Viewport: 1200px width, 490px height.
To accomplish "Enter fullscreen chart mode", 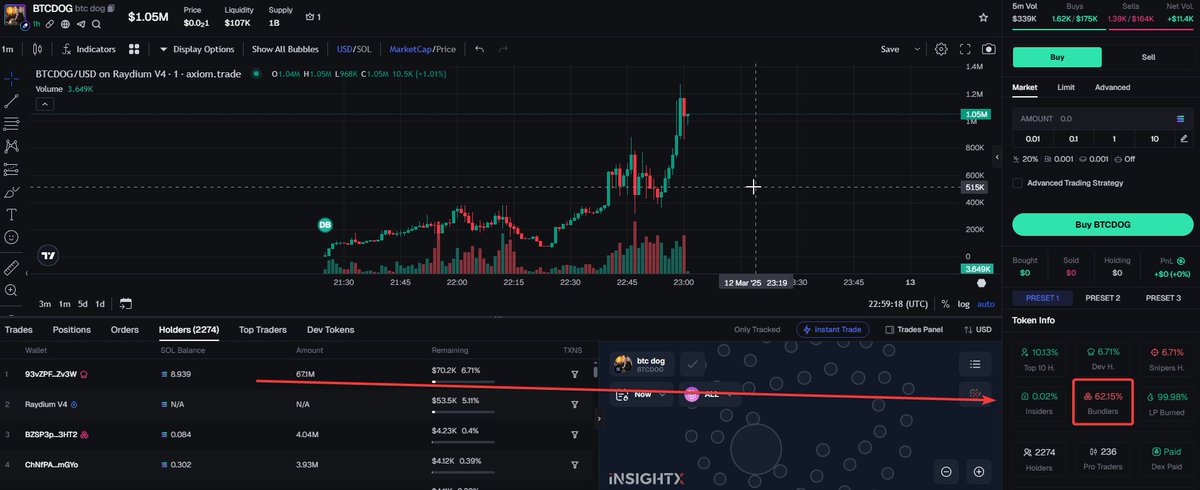I will tap(965, 48).
